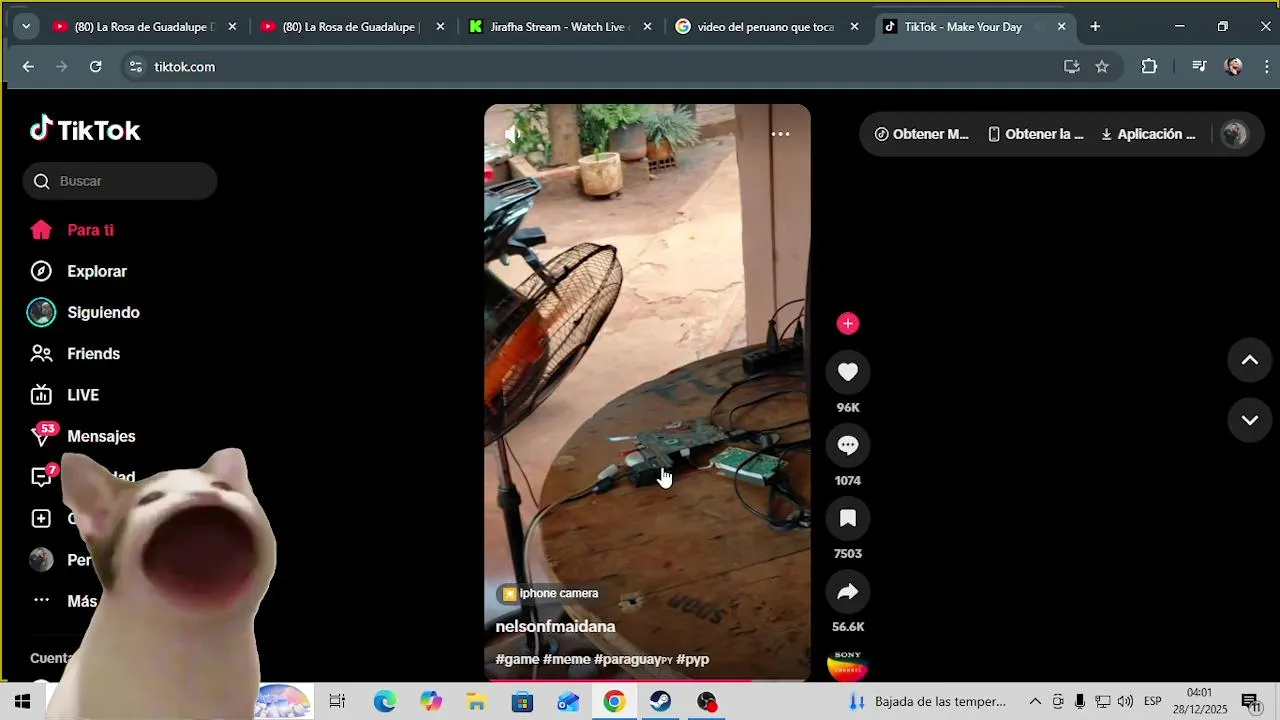This screenshot has height=720, width=1280.
Task: Open the nelsonfmaidana profile link
Action: 555,626
